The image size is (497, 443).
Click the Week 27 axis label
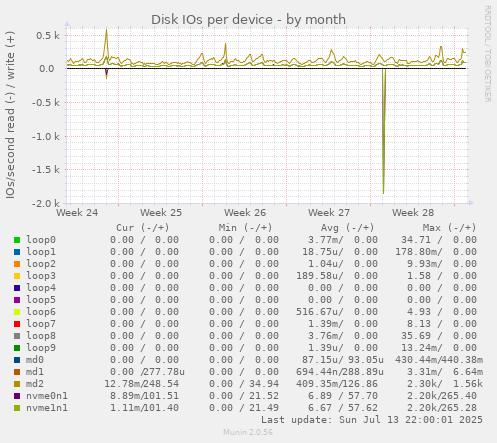(x=329, y=213)
